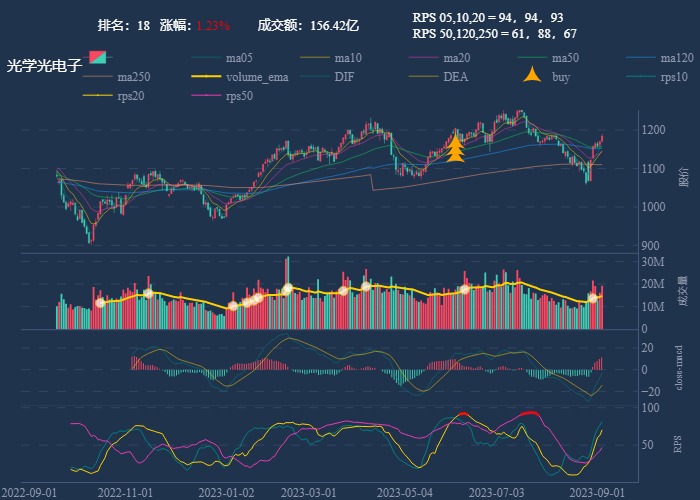700x500 pixels.
Task: Toggle the DIF legend entry
Action: tap(343, 77)
